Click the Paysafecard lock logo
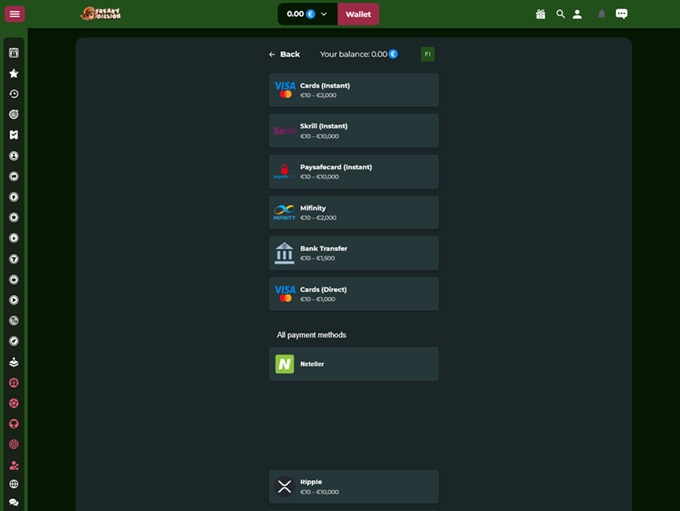 [x=284, y=171]
